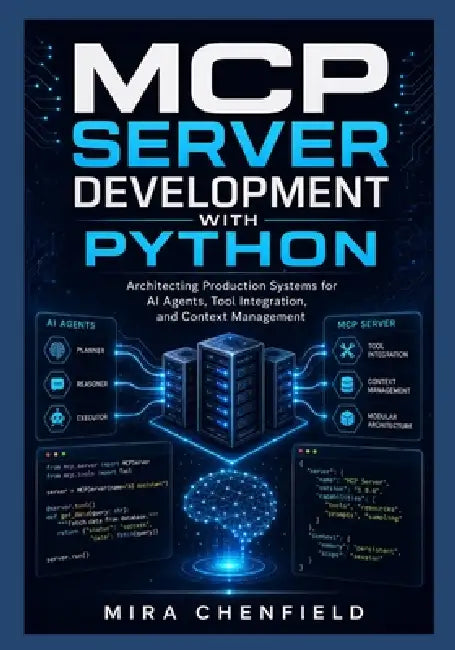The image size is (455, 650).
Task: Click "and Context Management" subtitle line
Action: point(230,317)
